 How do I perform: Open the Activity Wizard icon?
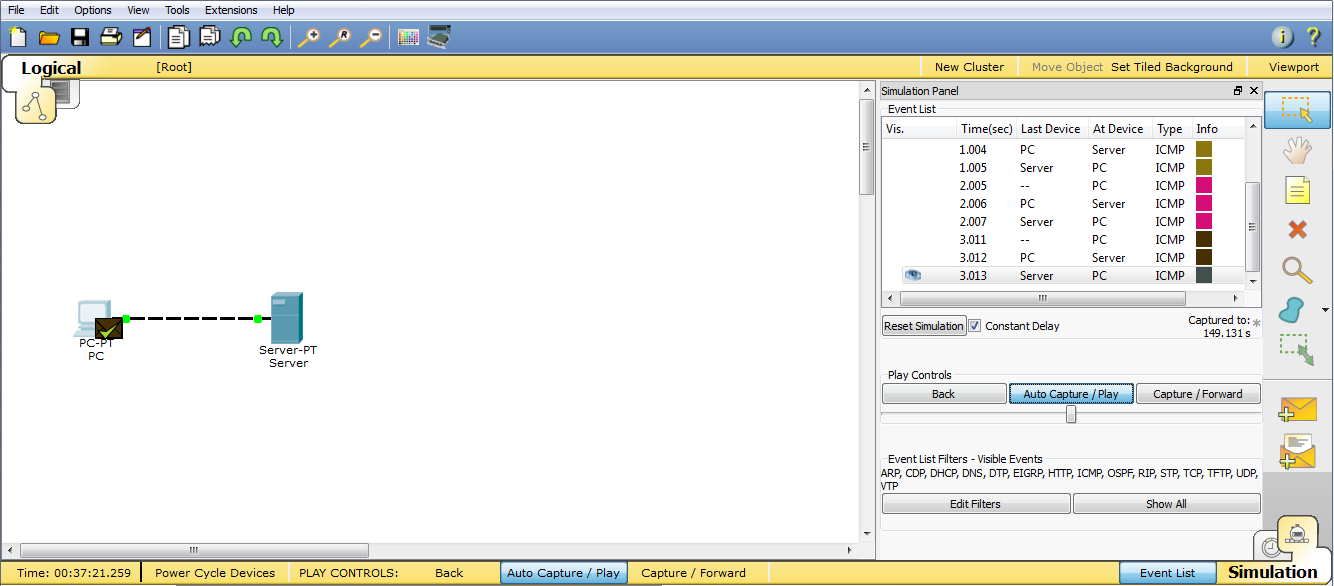142,38
